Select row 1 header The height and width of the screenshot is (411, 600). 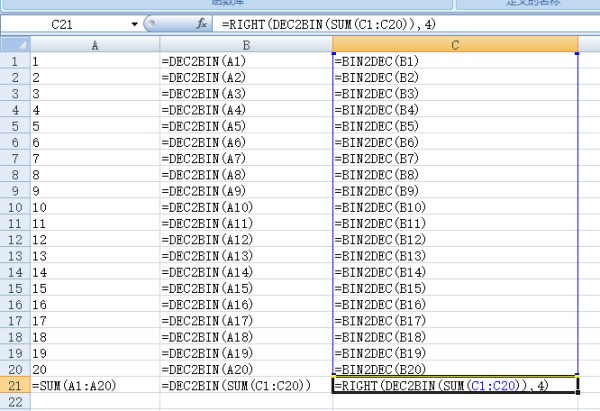pos(14,61)
